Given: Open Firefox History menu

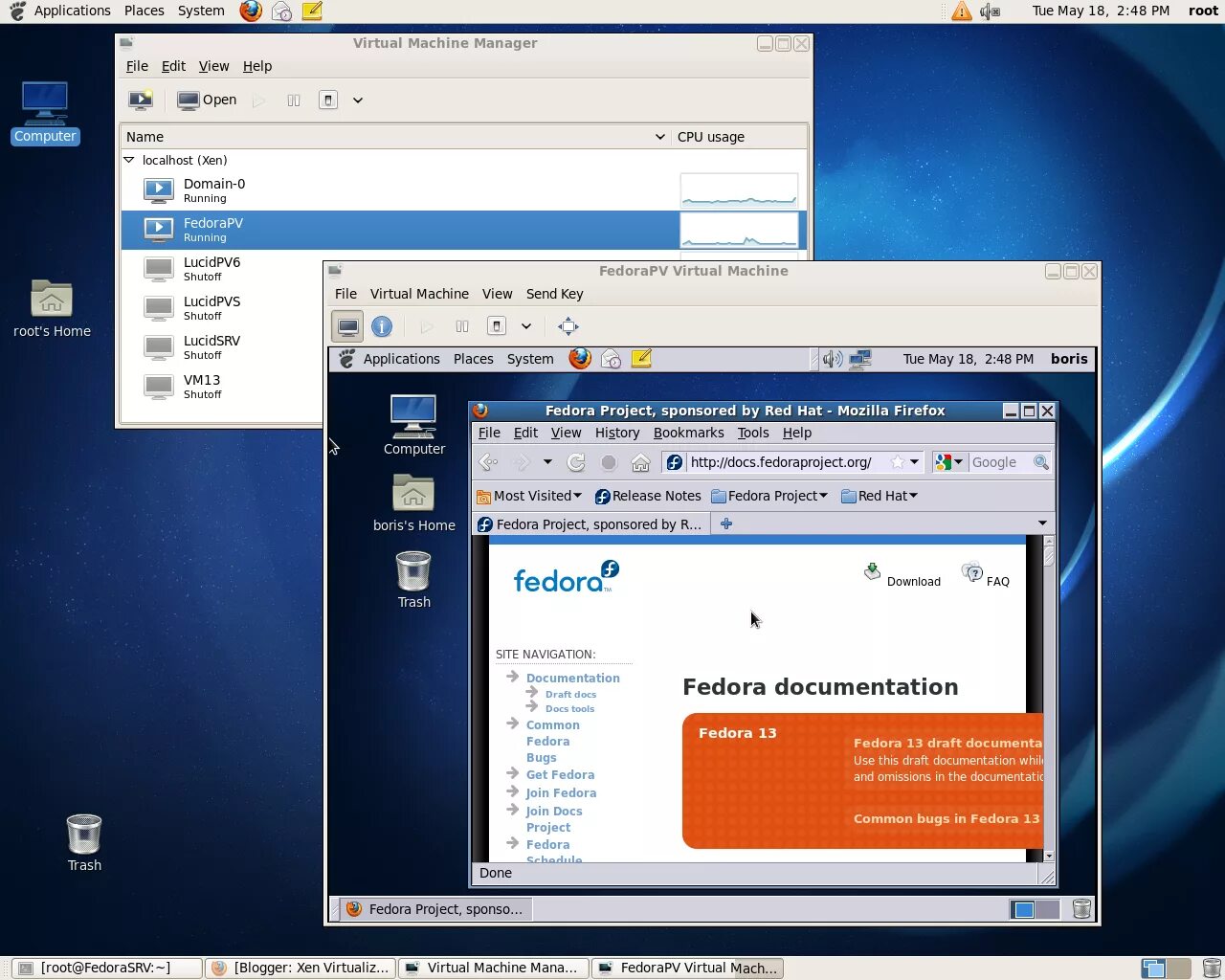Looking at the screenshot, I should click(617, 433).
